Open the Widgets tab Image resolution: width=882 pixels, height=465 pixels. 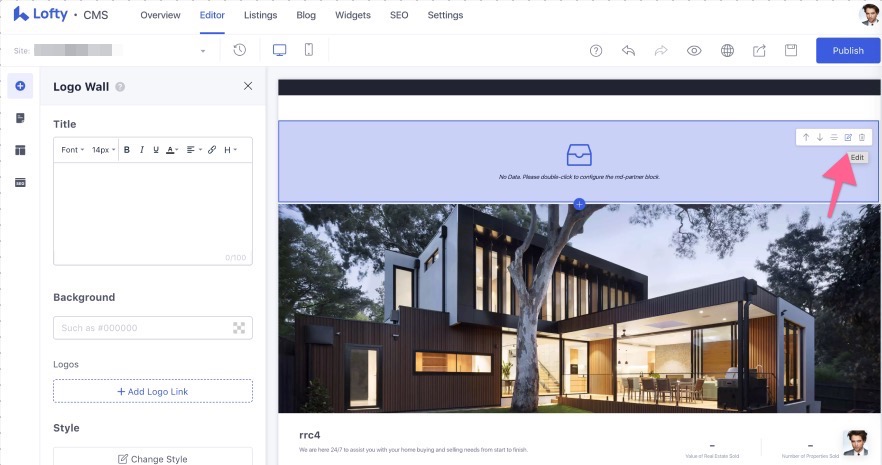pyautogui.click(x=353, y=16)
